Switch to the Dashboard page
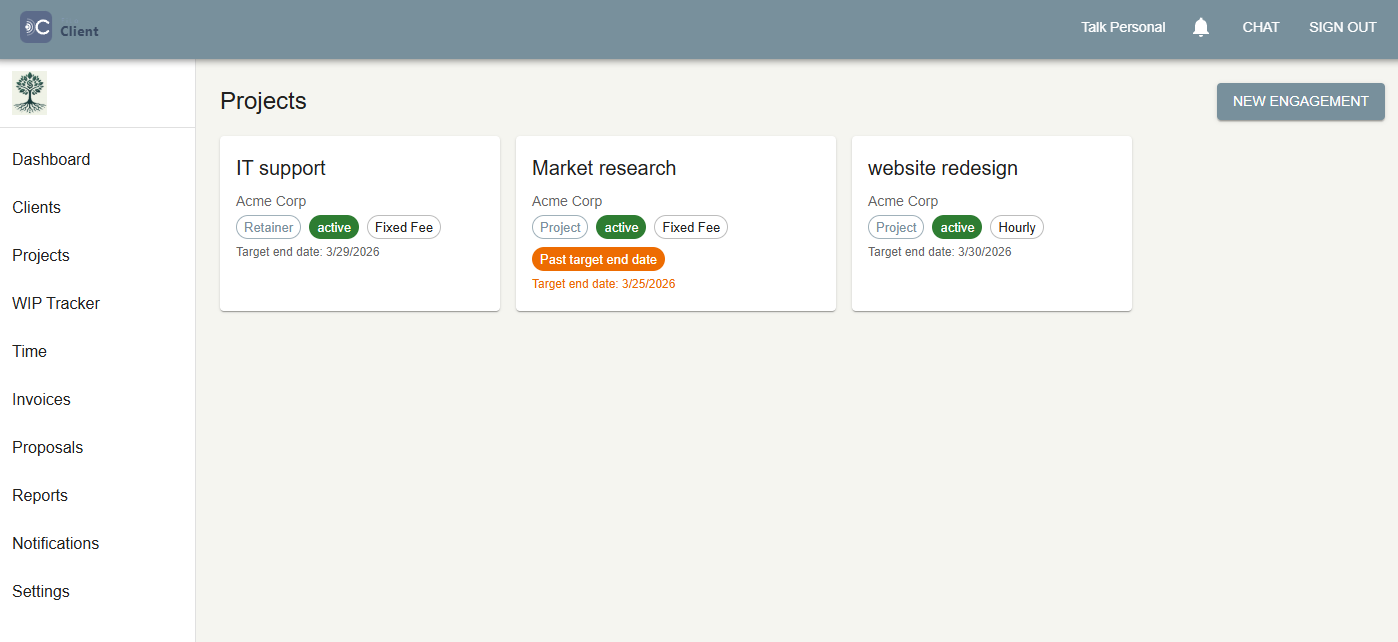 click(x=51, y=159)
